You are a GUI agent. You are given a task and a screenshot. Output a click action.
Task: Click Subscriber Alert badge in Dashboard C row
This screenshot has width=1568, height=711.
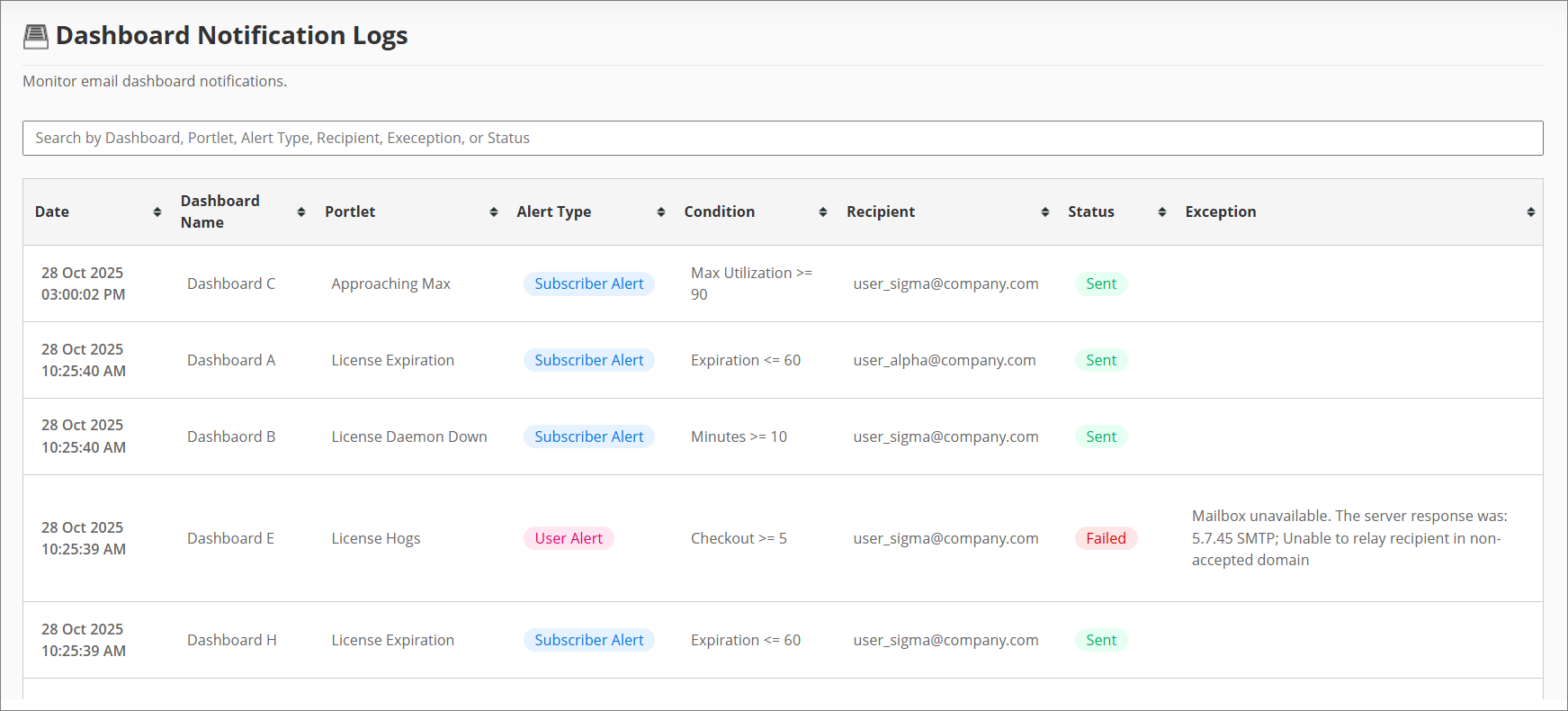pos(589,283)
